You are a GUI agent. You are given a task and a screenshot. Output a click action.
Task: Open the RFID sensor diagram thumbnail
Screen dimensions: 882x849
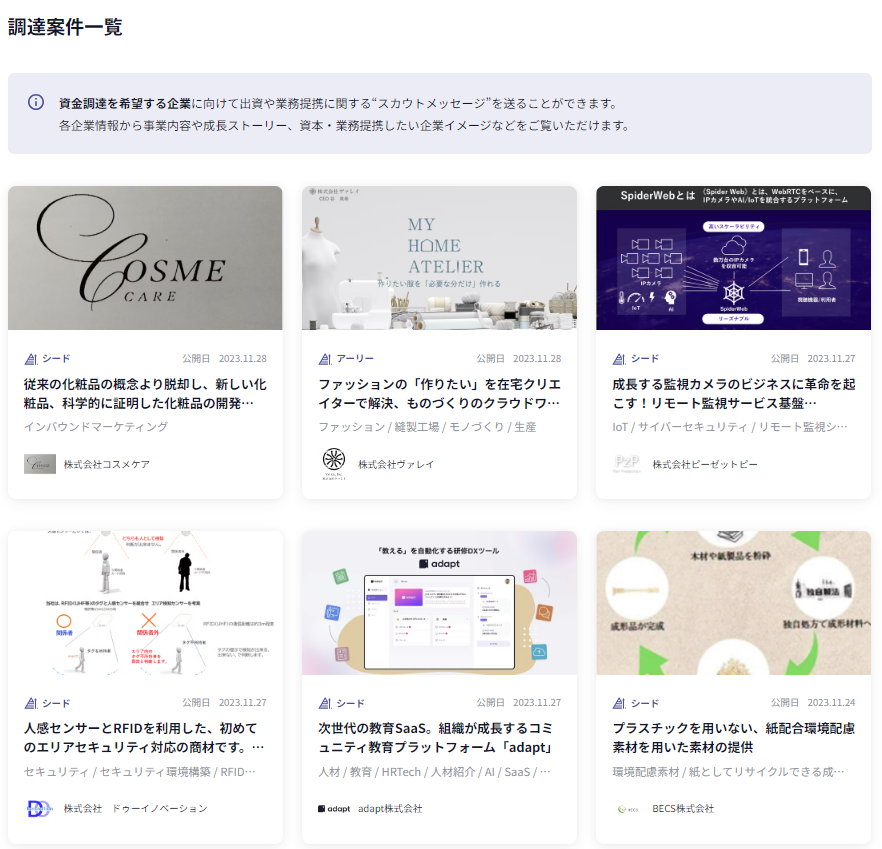(x=145, y=603)
